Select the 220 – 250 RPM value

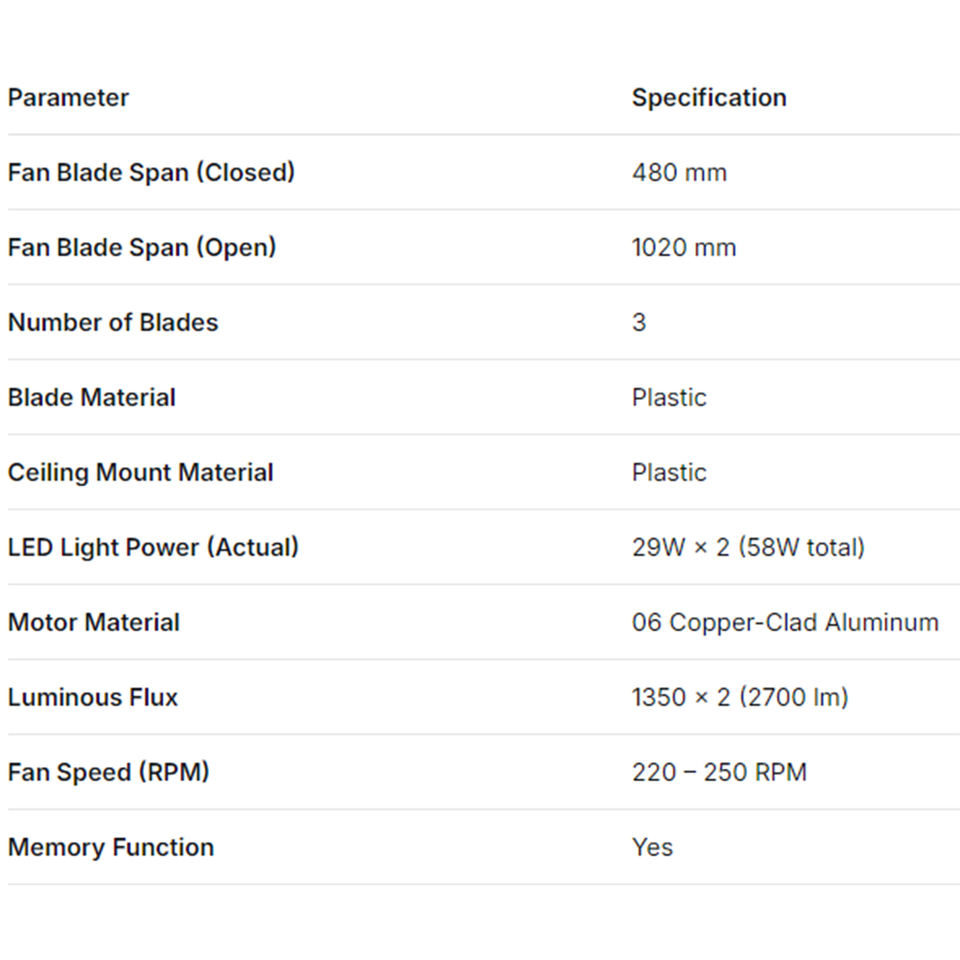click(719, 773)
